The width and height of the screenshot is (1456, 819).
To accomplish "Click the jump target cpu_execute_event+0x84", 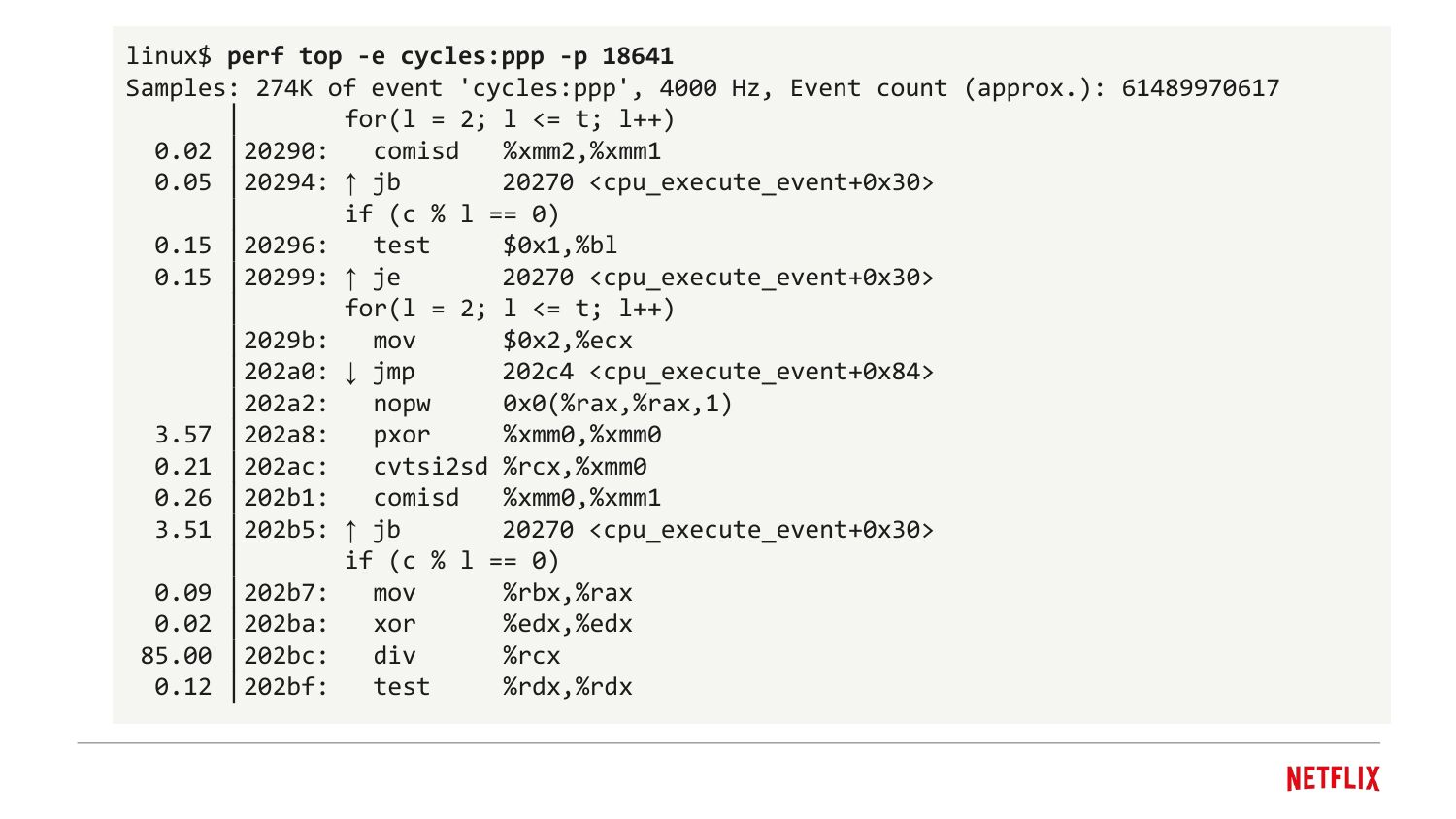I will 761,372.
